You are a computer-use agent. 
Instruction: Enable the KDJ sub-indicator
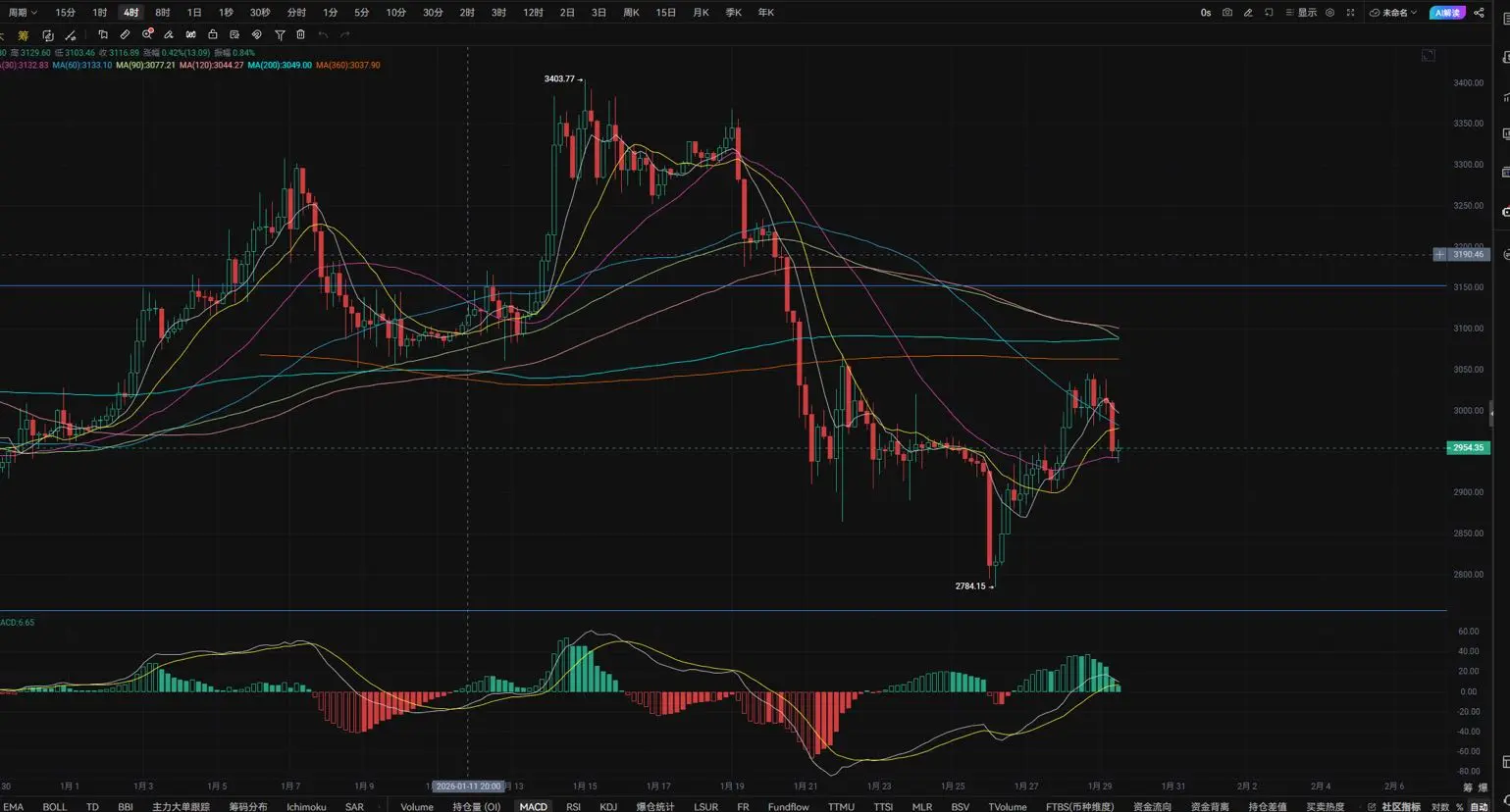pyautogui.click(x=608, y=806)
